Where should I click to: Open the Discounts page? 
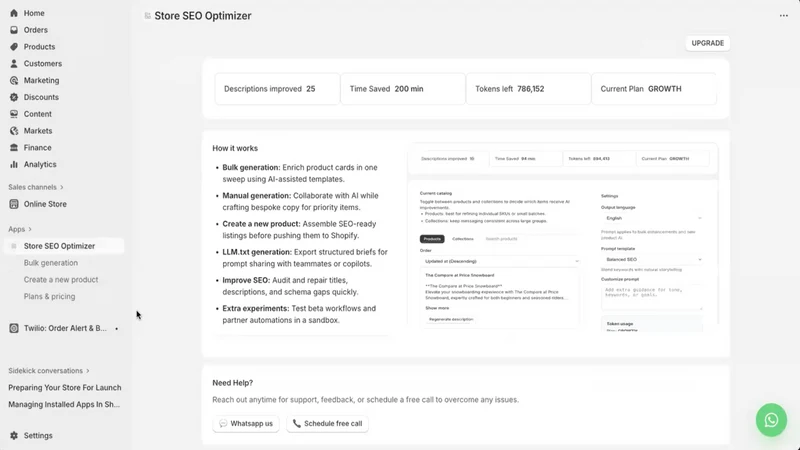pos(41,97)
